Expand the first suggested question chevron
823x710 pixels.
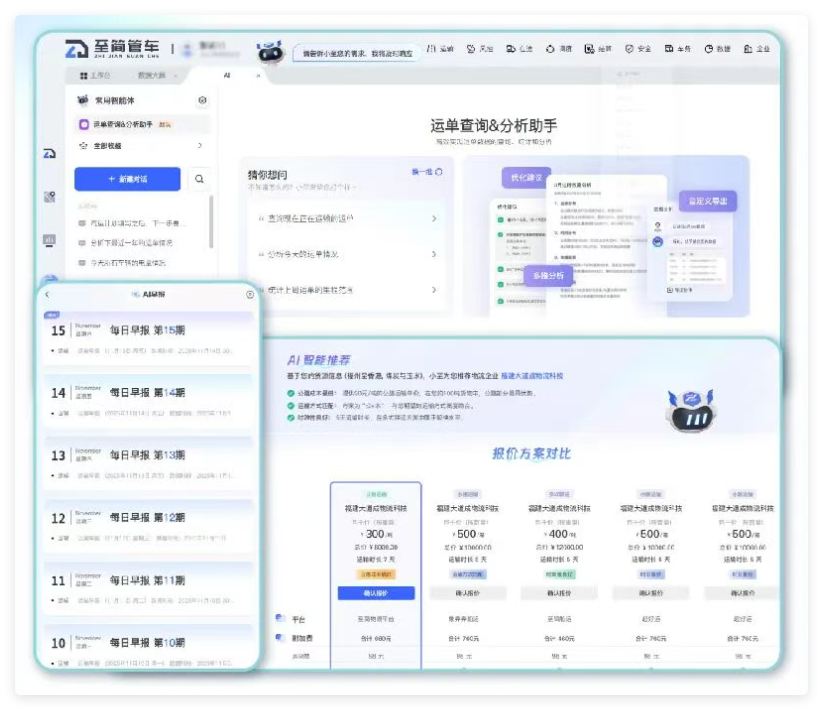click(434, 218)
